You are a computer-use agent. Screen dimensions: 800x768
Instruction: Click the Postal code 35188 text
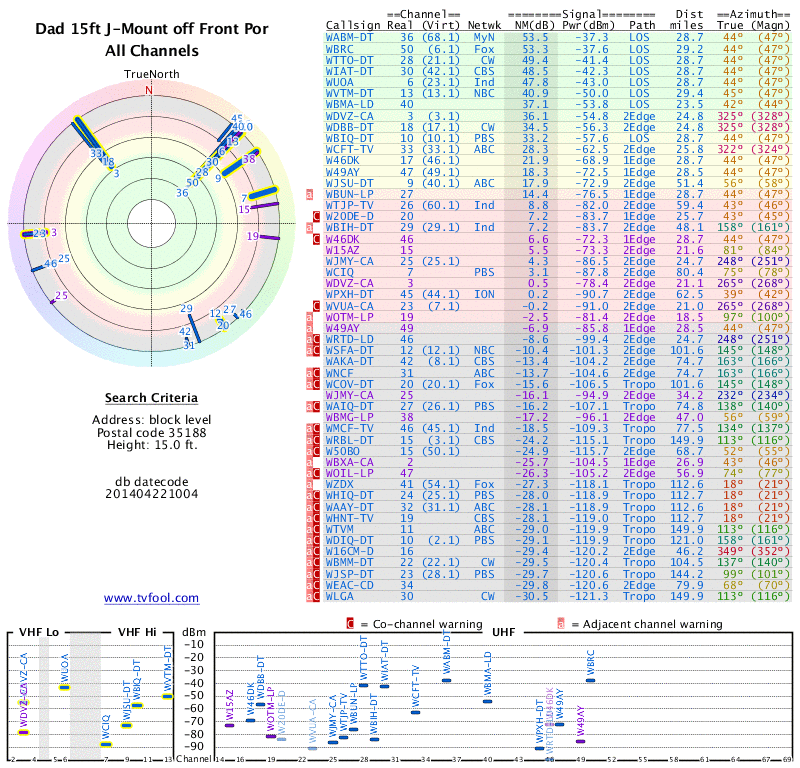pyautogui.click(x=150, y=432)
